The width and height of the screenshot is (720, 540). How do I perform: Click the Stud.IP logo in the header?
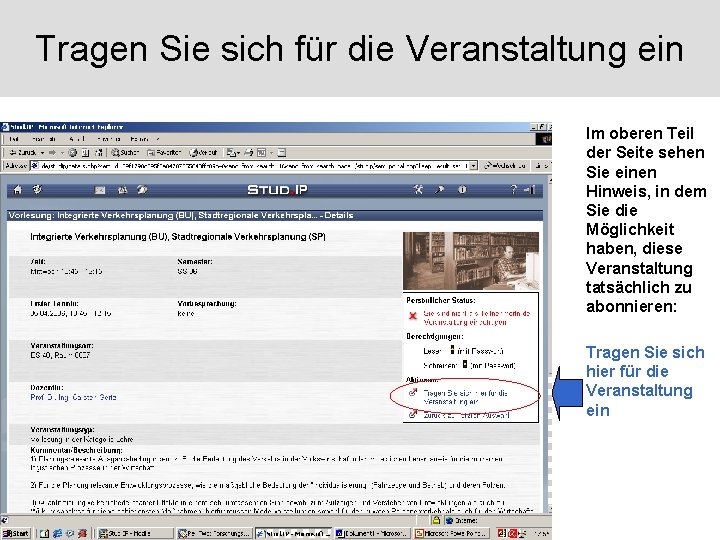[277, 190]
